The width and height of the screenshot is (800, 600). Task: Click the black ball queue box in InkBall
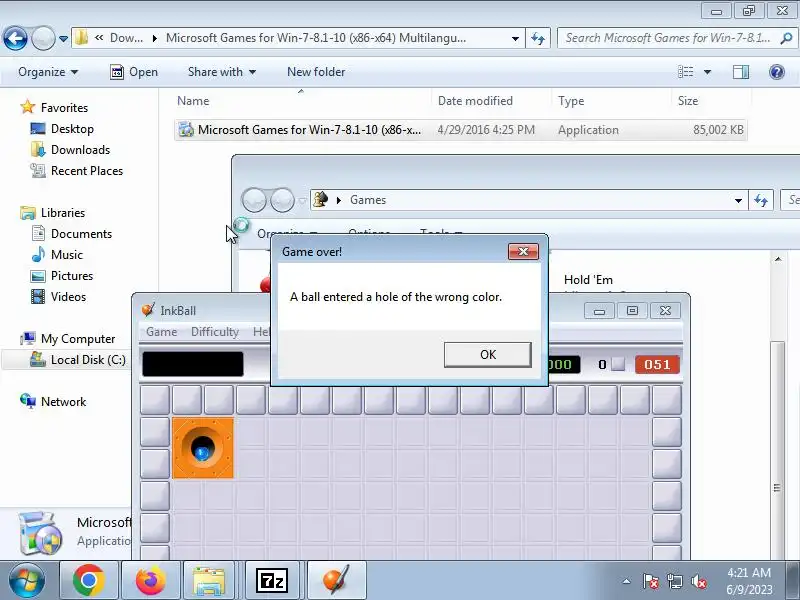click(193, 364)
